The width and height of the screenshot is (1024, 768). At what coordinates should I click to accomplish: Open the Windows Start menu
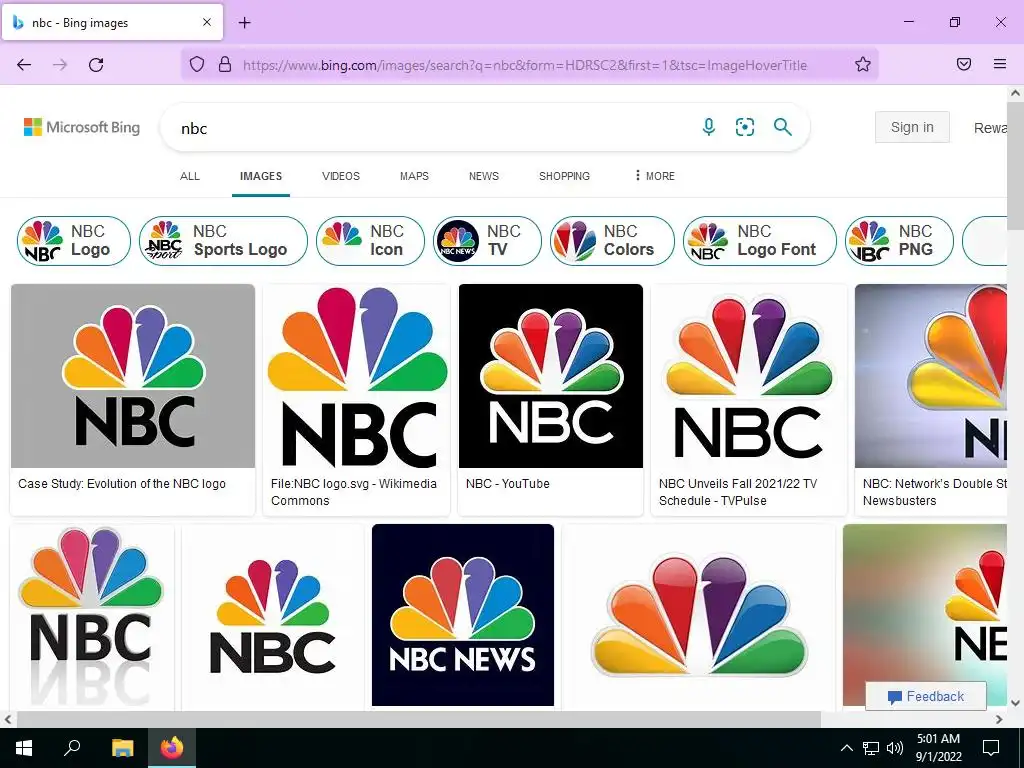pyautogui.click(x=24, y=748)
